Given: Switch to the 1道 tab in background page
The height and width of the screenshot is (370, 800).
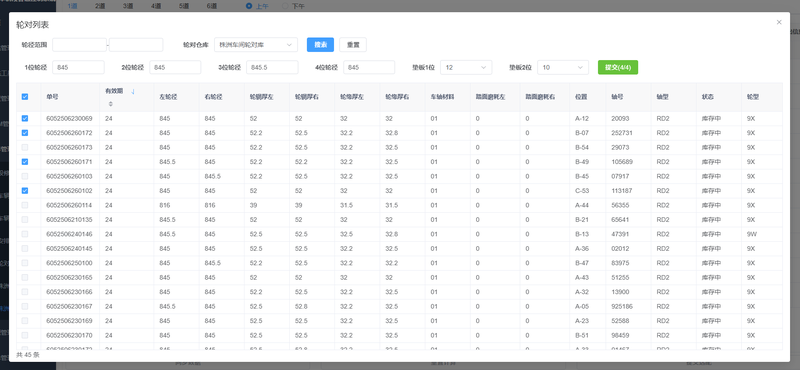Looking at the screenshot, I should tap(72, 6).
